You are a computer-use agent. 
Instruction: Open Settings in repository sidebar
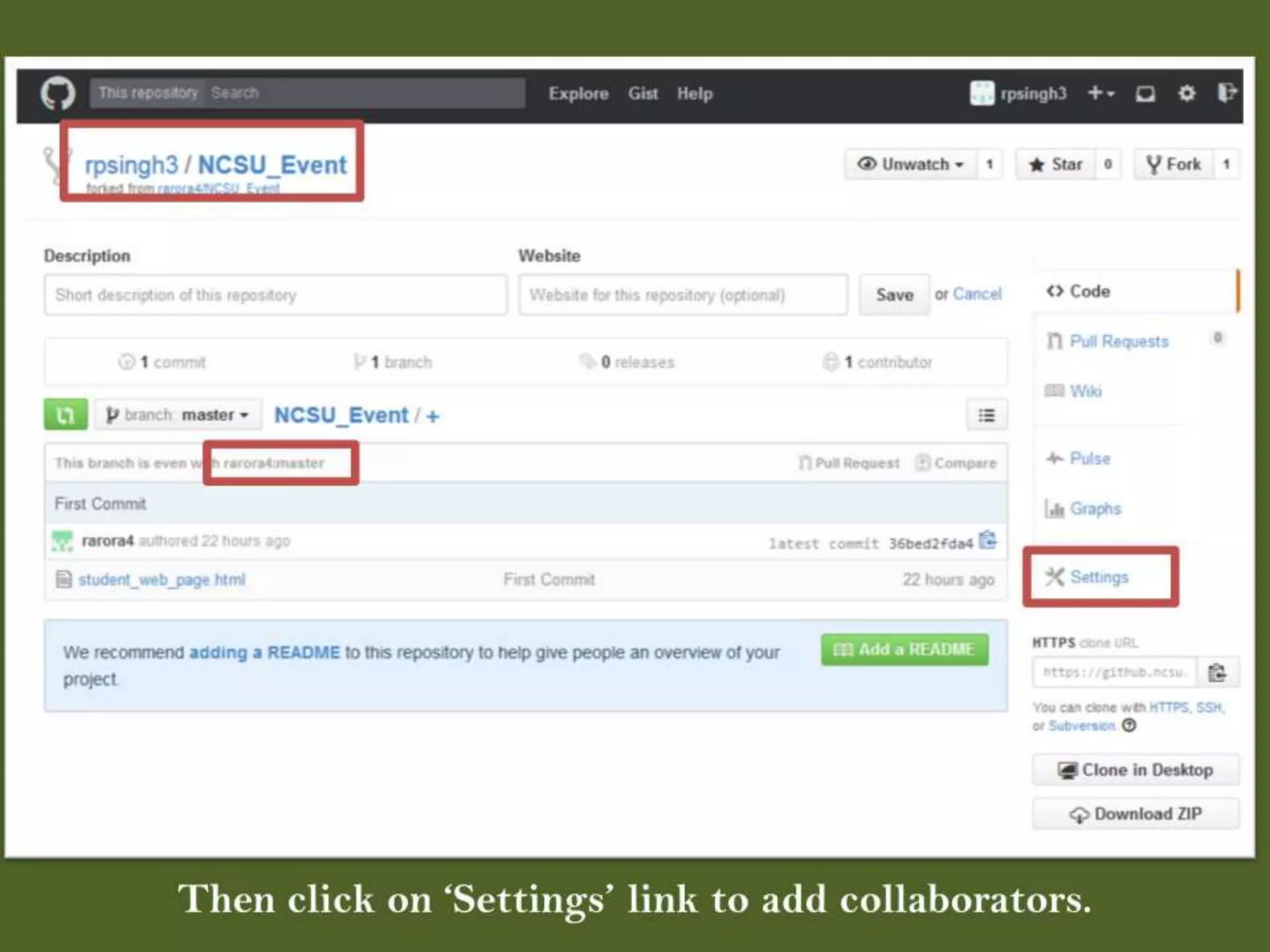[1098, 577]
